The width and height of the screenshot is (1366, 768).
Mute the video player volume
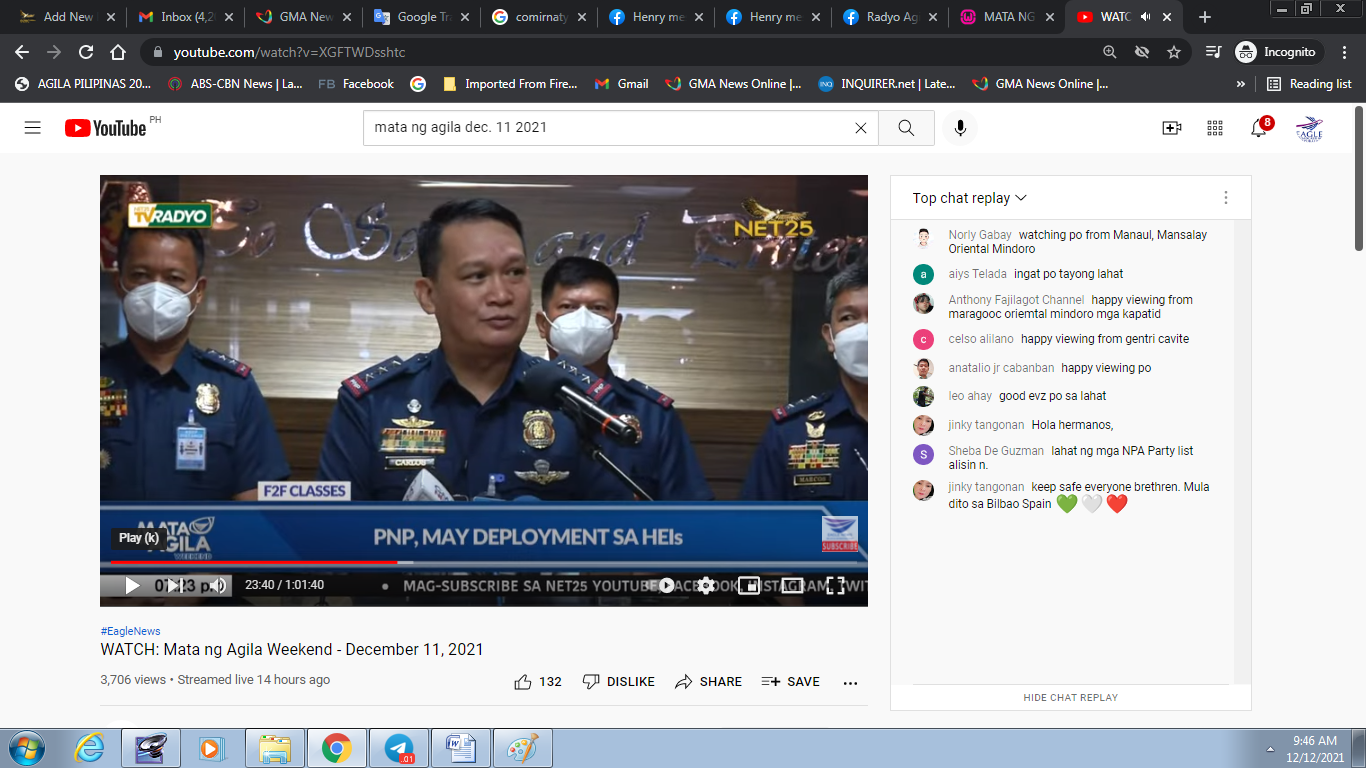click(218, 586)
